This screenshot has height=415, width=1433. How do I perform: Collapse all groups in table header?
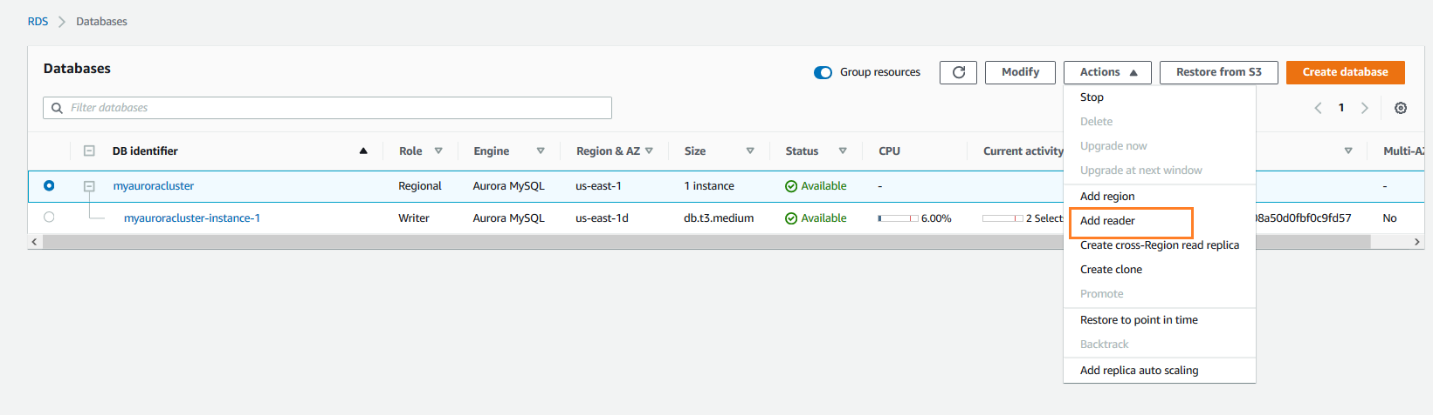pos(89,151)
